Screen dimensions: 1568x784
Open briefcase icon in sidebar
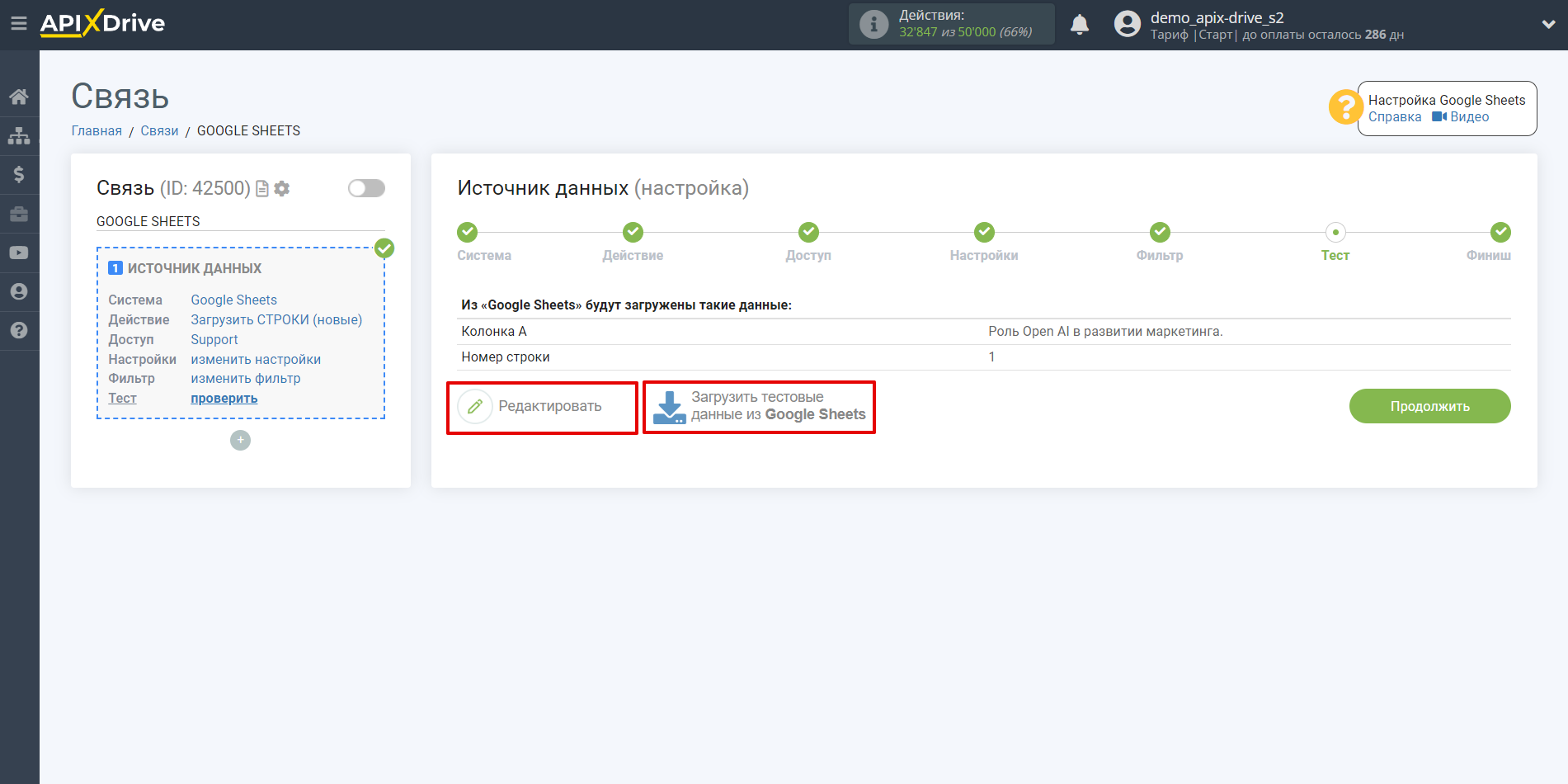(x=19, y=214)
